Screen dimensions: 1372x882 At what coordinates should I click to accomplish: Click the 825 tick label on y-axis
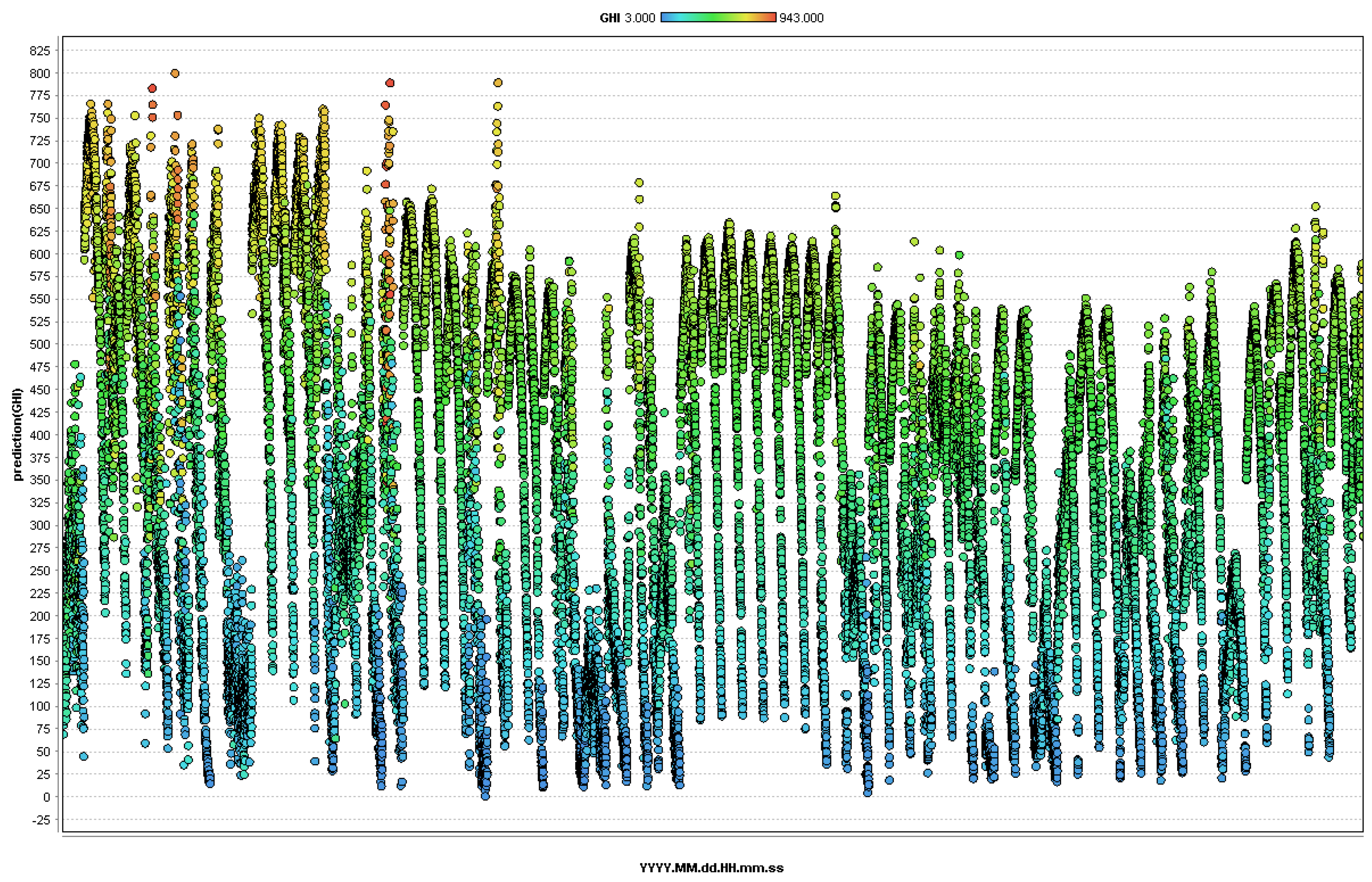click(40, 51)
